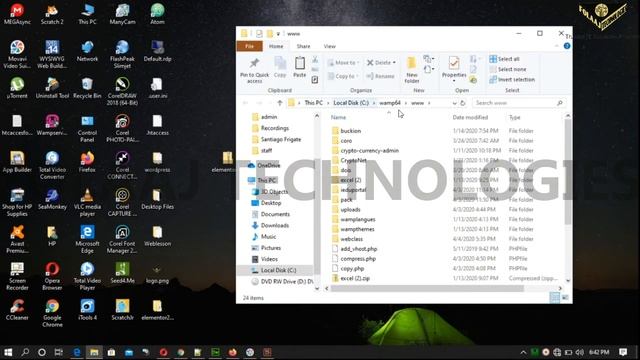
Task: Select Santiago Frigate in navigation pane
Action: 281,140
